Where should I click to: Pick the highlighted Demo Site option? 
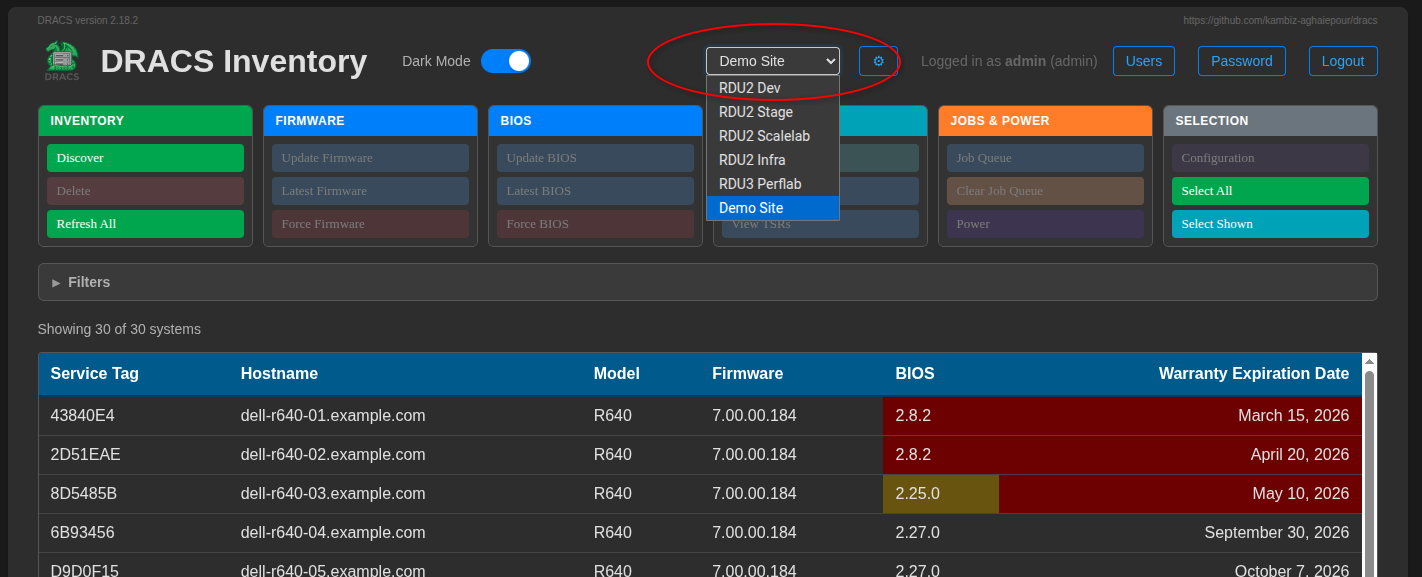[773, 208]
